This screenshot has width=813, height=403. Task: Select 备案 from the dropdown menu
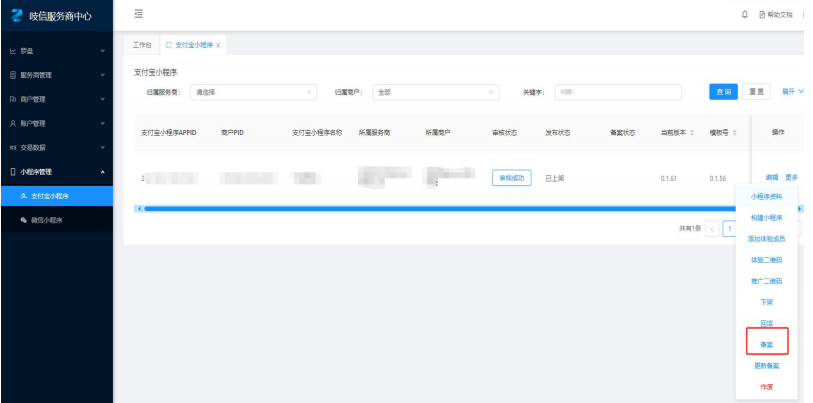(x=766, y=342)
